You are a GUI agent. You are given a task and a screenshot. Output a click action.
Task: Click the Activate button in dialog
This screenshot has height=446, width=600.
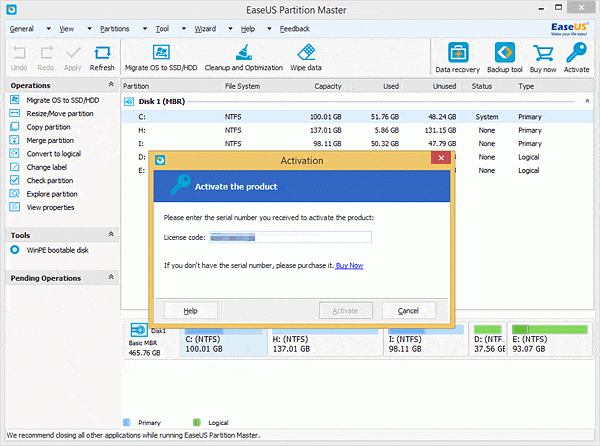346,311
